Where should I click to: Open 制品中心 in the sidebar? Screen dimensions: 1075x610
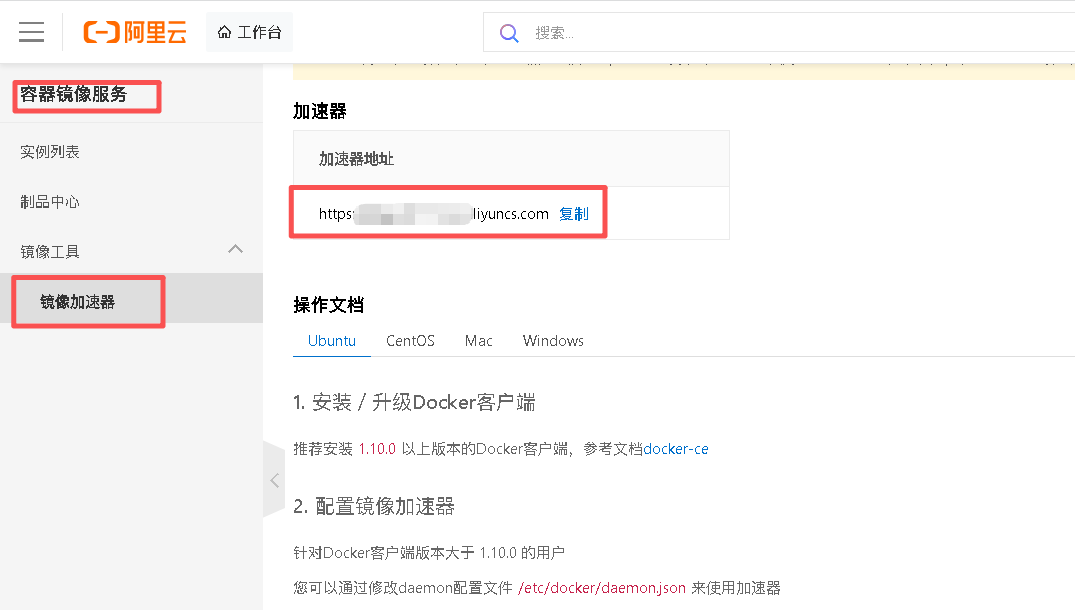tap(49, 202)
